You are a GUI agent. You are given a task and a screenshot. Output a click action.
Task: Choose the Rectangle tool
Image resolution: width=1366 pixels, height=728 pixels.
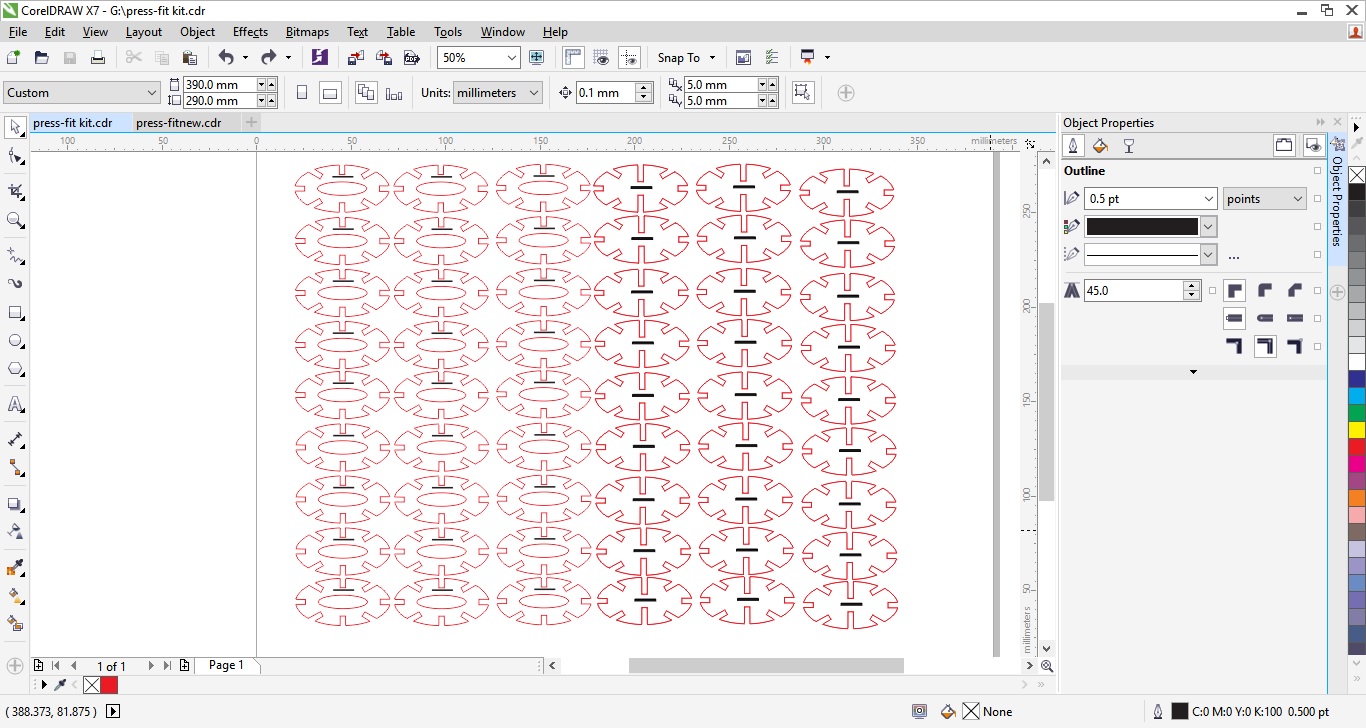point(16,313)
